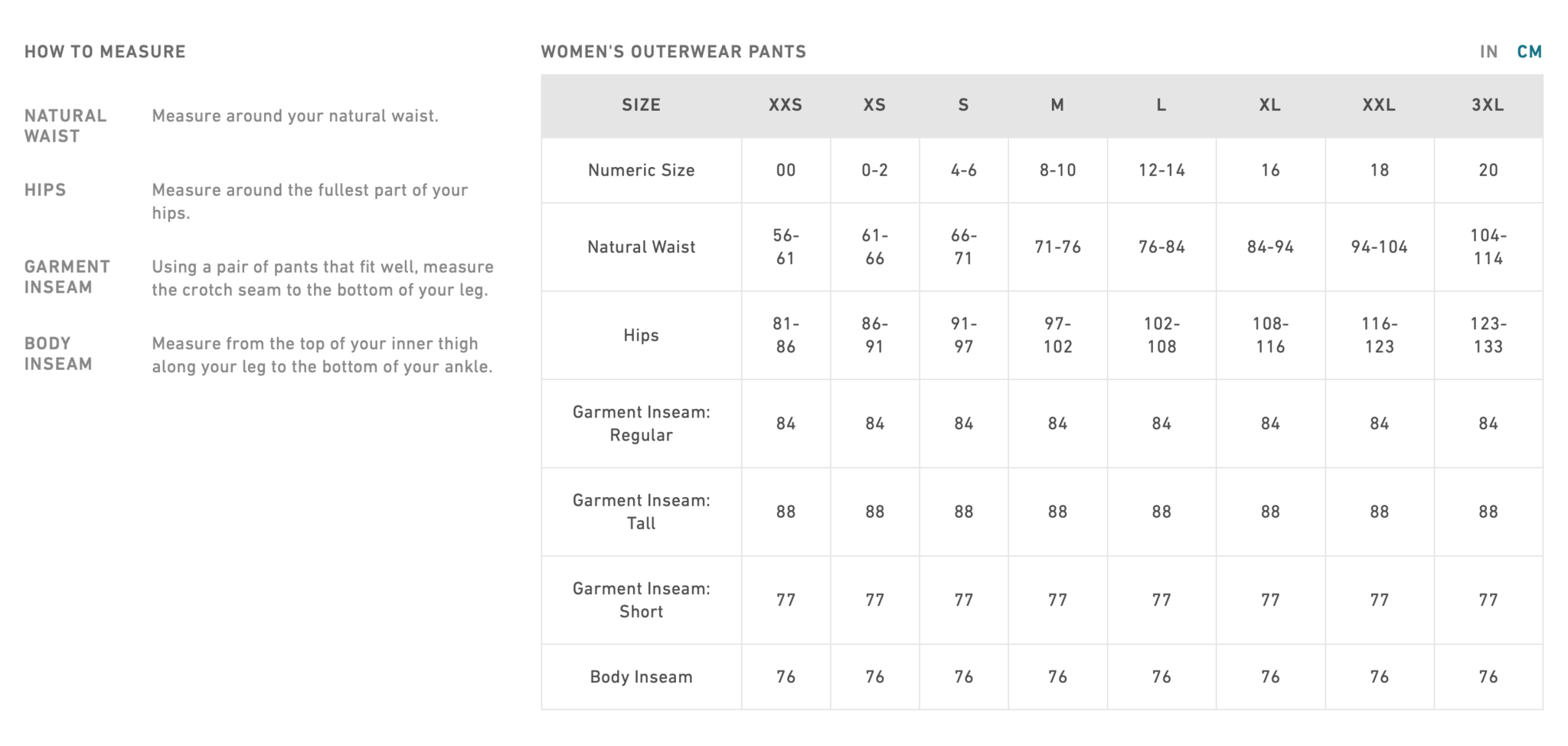Click the XS size column header
1568x746 pixels.
click(x=874, y=105)
